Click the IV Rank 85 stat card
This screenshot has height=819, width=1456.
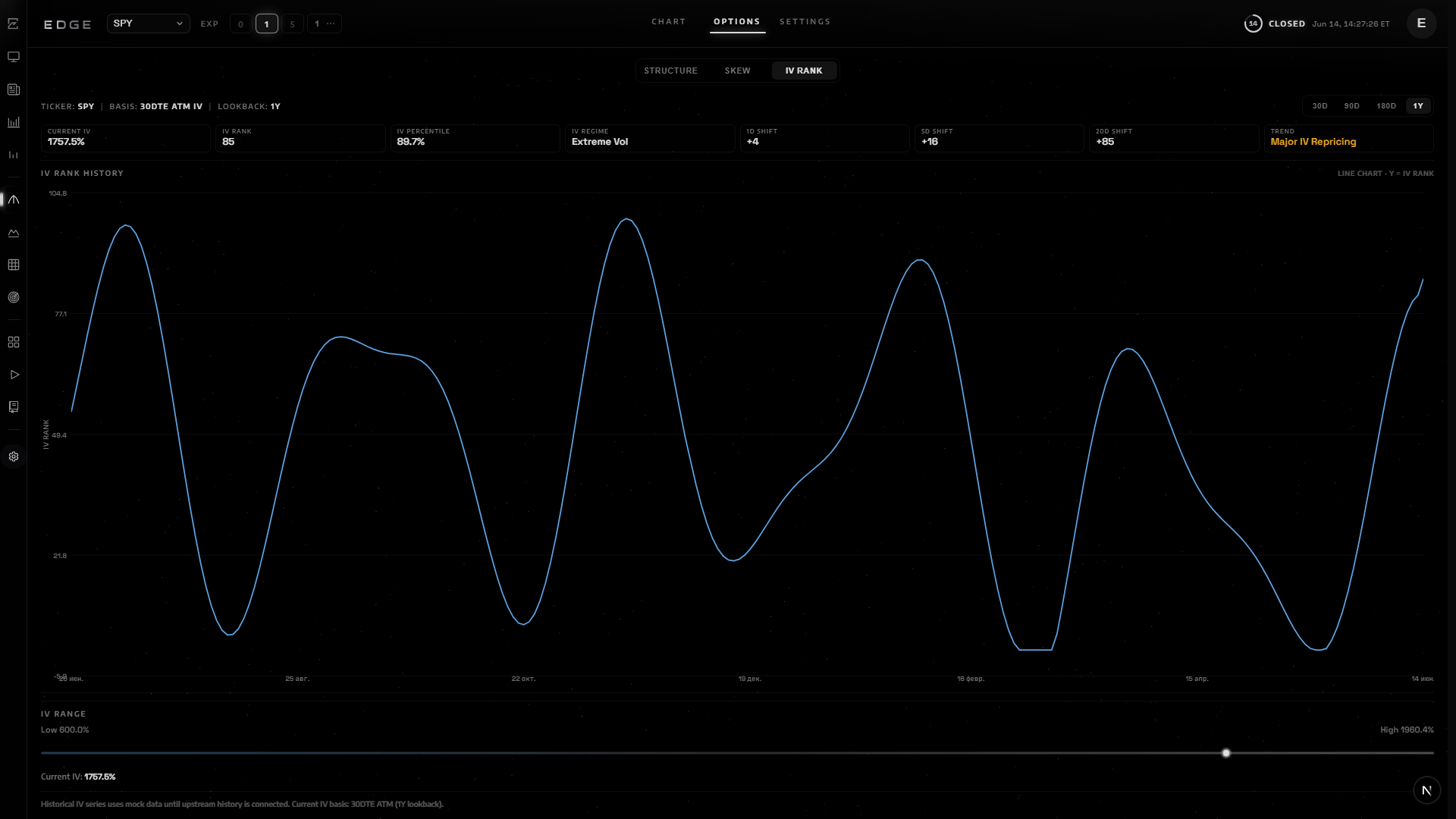pyautogui.click(x=300, y=138)
